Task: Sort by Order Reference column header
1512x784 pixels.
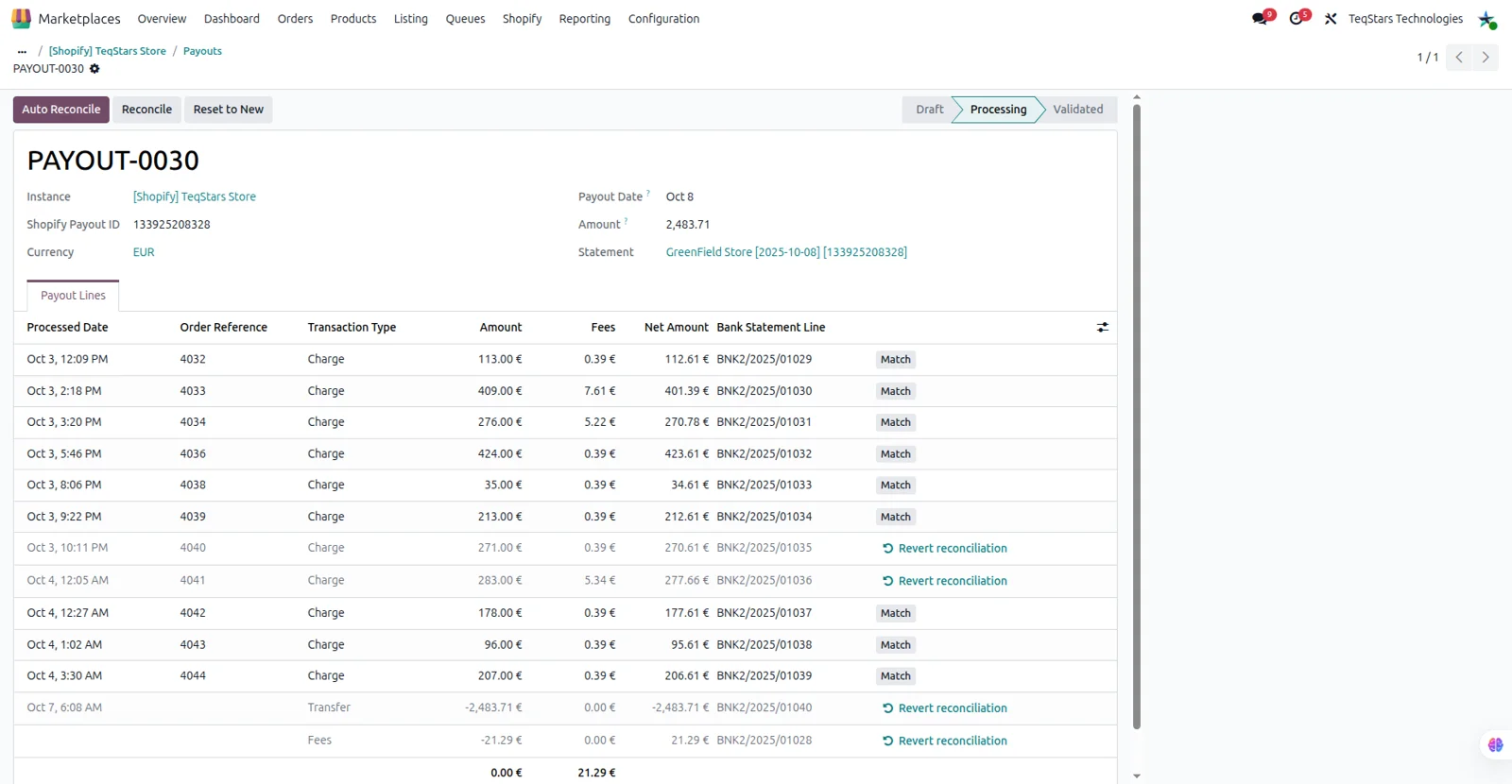Action: 223,328
